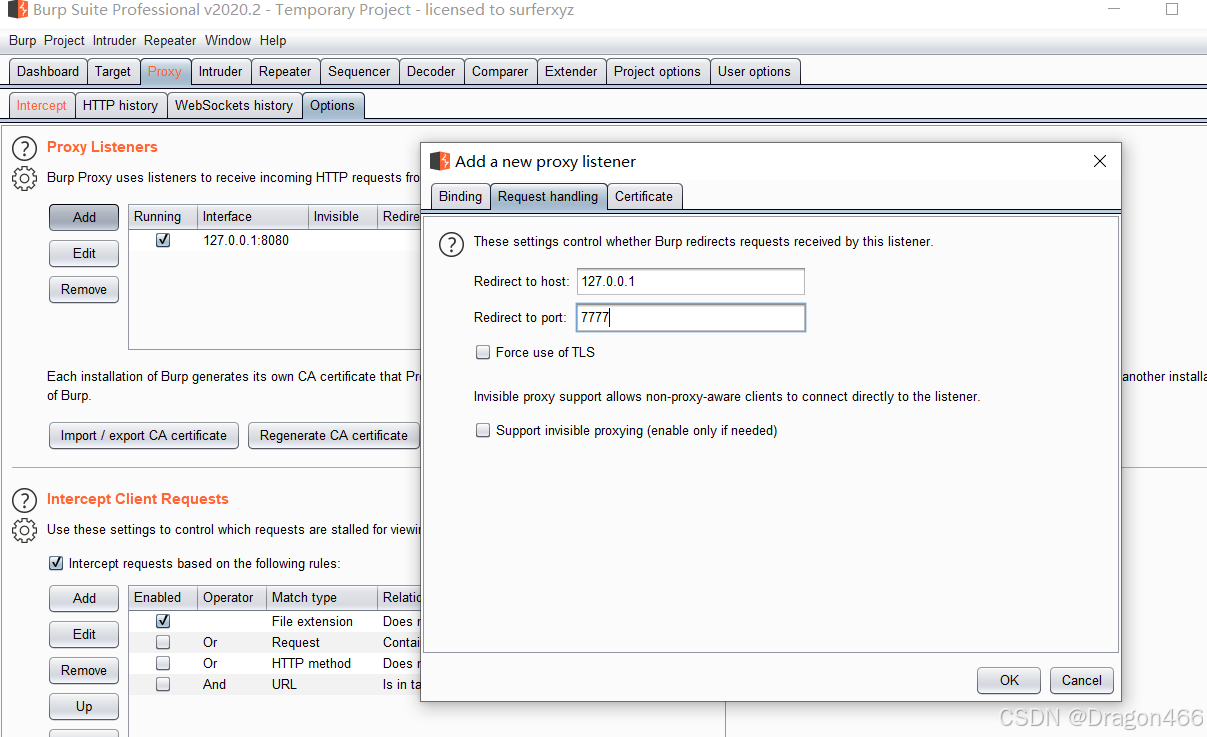Select the Proxy tab
The image size is (1207, 737).
[x=165, y=71]
